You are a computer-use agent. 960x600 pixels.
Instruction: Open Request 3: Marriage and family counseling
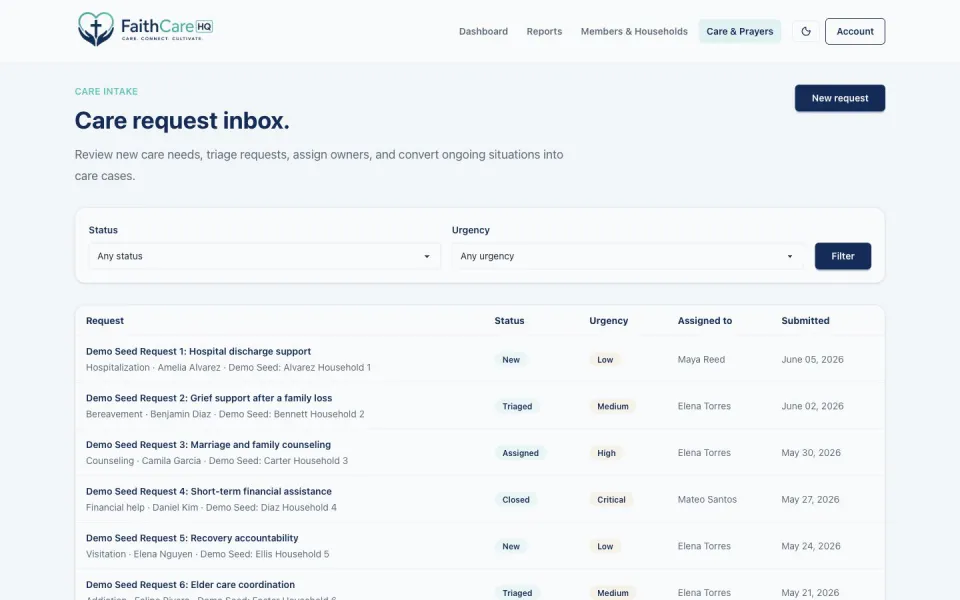pos(208,444)
